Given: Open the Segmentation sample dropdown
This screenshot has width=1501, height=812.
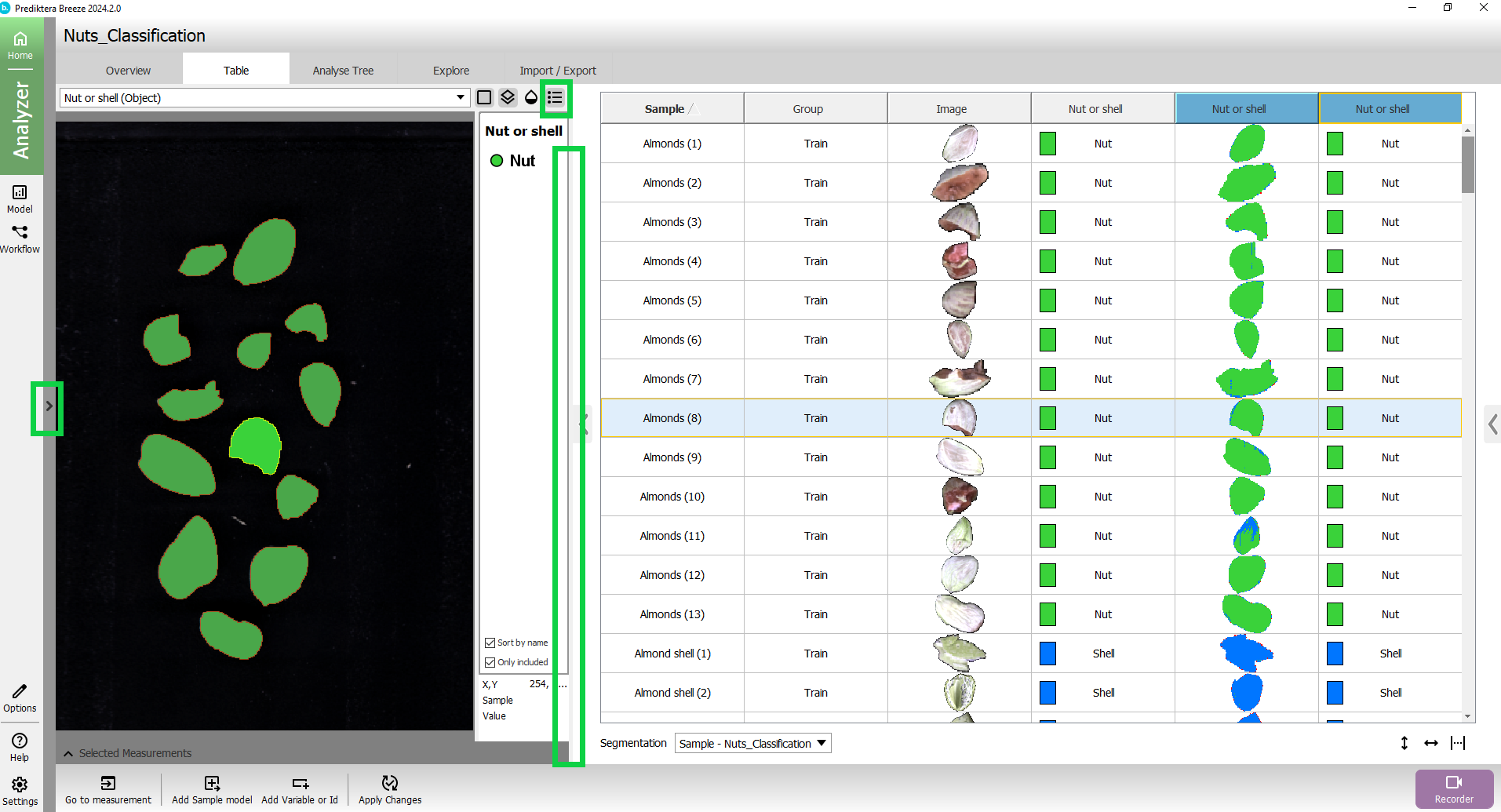Looking at the screenshot, I should [x=752, y=743].
